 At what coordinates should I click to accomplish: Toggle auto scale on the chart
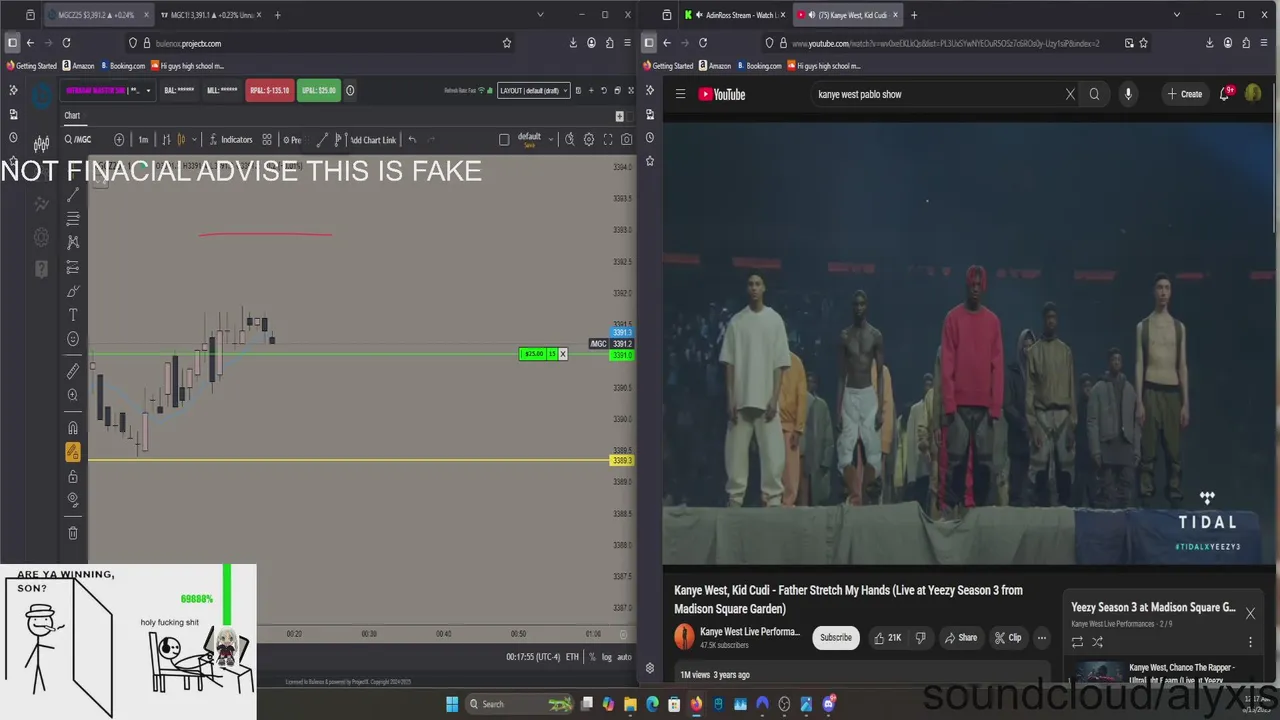click(x=624, y=657)
